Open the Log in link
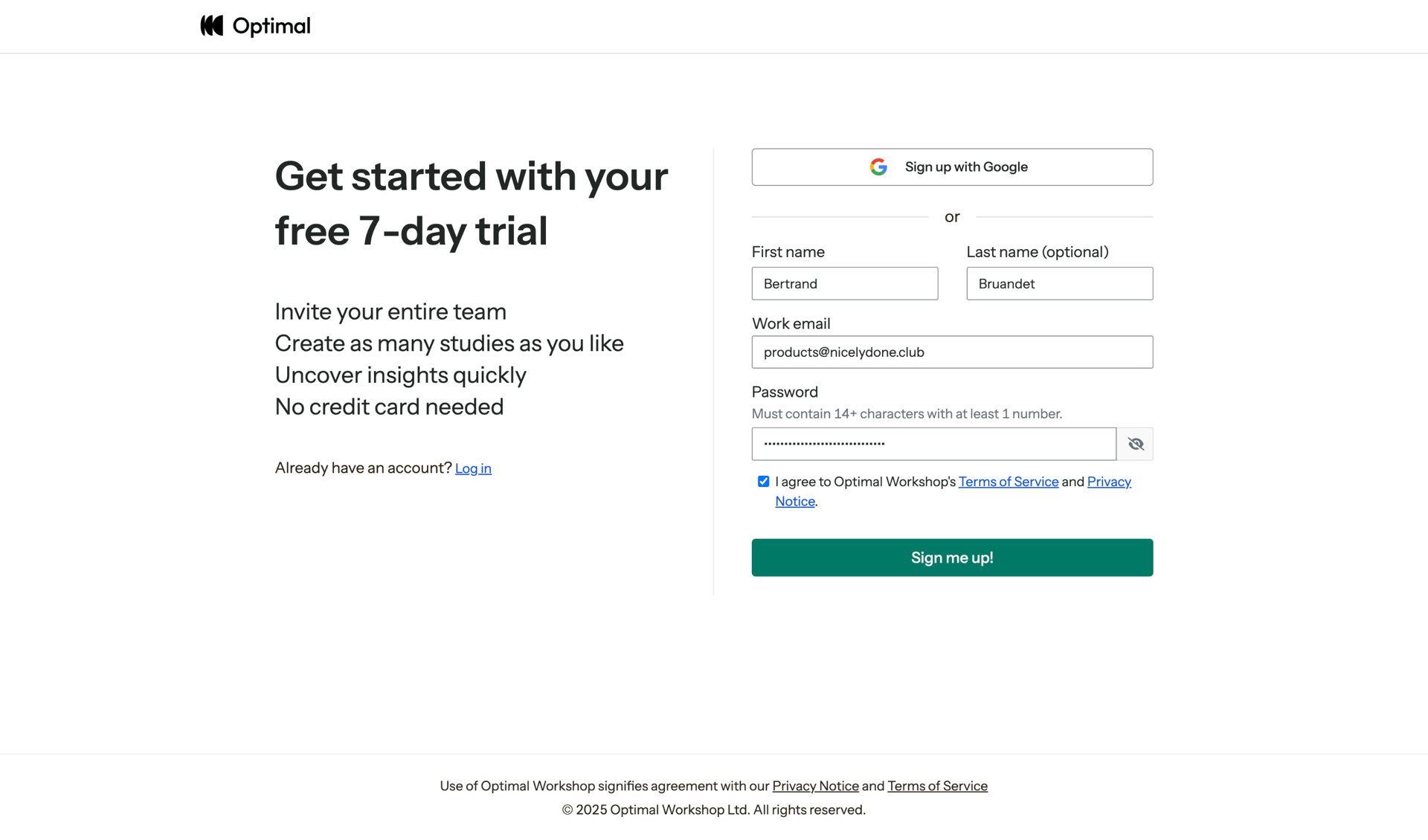The image size is (1428, 840). (x=473, y=468)
